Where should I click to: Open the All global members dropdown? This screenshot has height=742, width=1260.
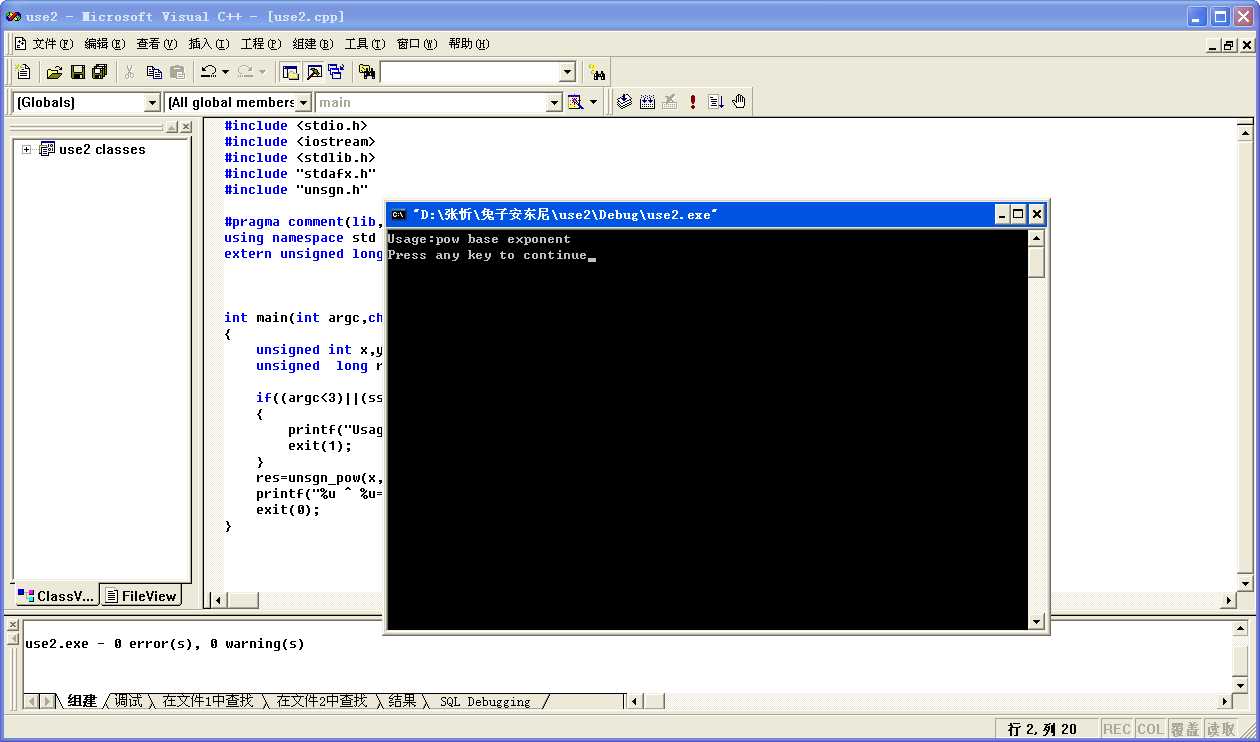click(304, 102)
